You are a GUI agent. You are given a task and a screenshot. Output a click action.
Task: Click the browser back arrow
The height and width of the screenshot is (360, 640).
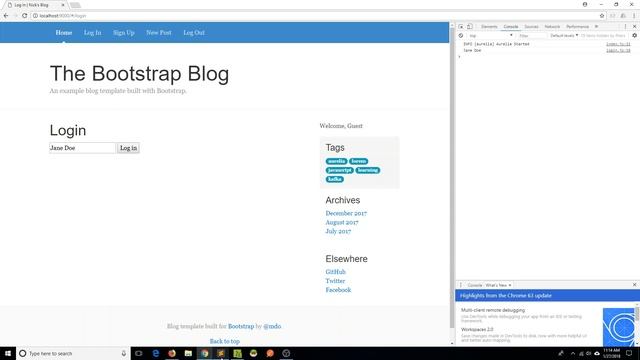tap(6, 16)
